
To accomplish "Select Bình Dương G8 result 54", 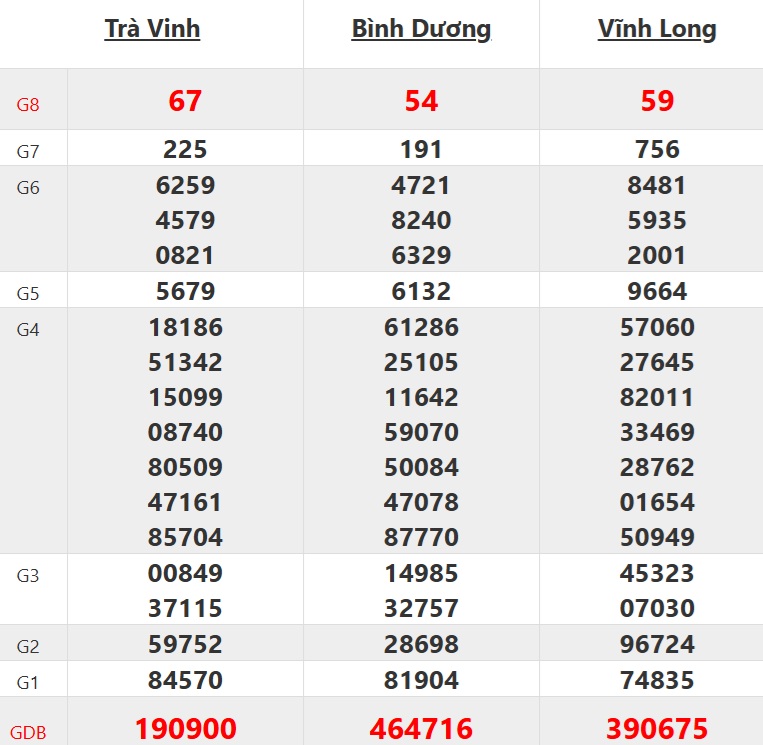I will coord(421,101).
